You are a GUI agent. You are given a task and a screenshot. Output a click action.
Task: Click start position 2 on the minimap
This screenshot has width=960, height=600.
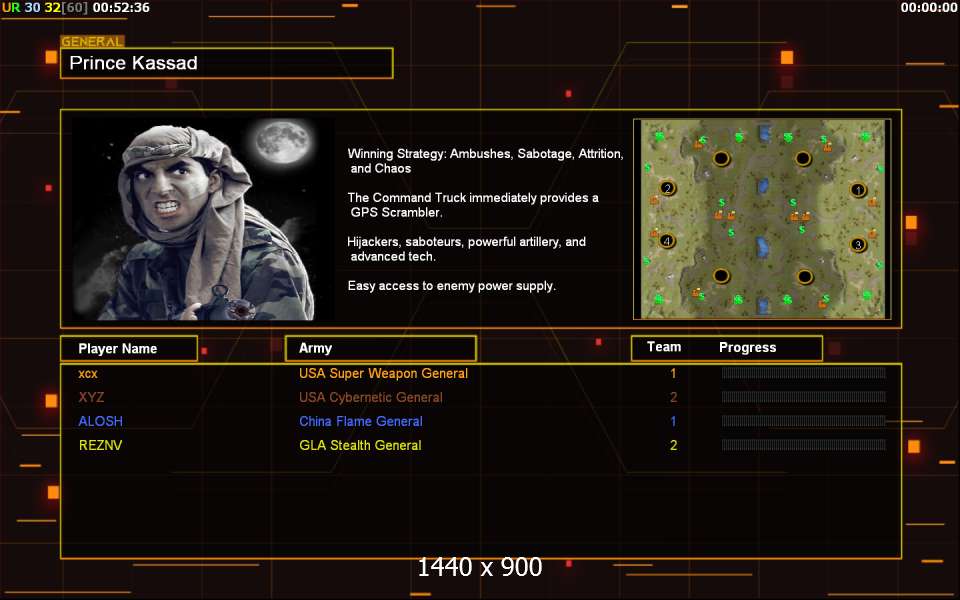pos(667,188)
